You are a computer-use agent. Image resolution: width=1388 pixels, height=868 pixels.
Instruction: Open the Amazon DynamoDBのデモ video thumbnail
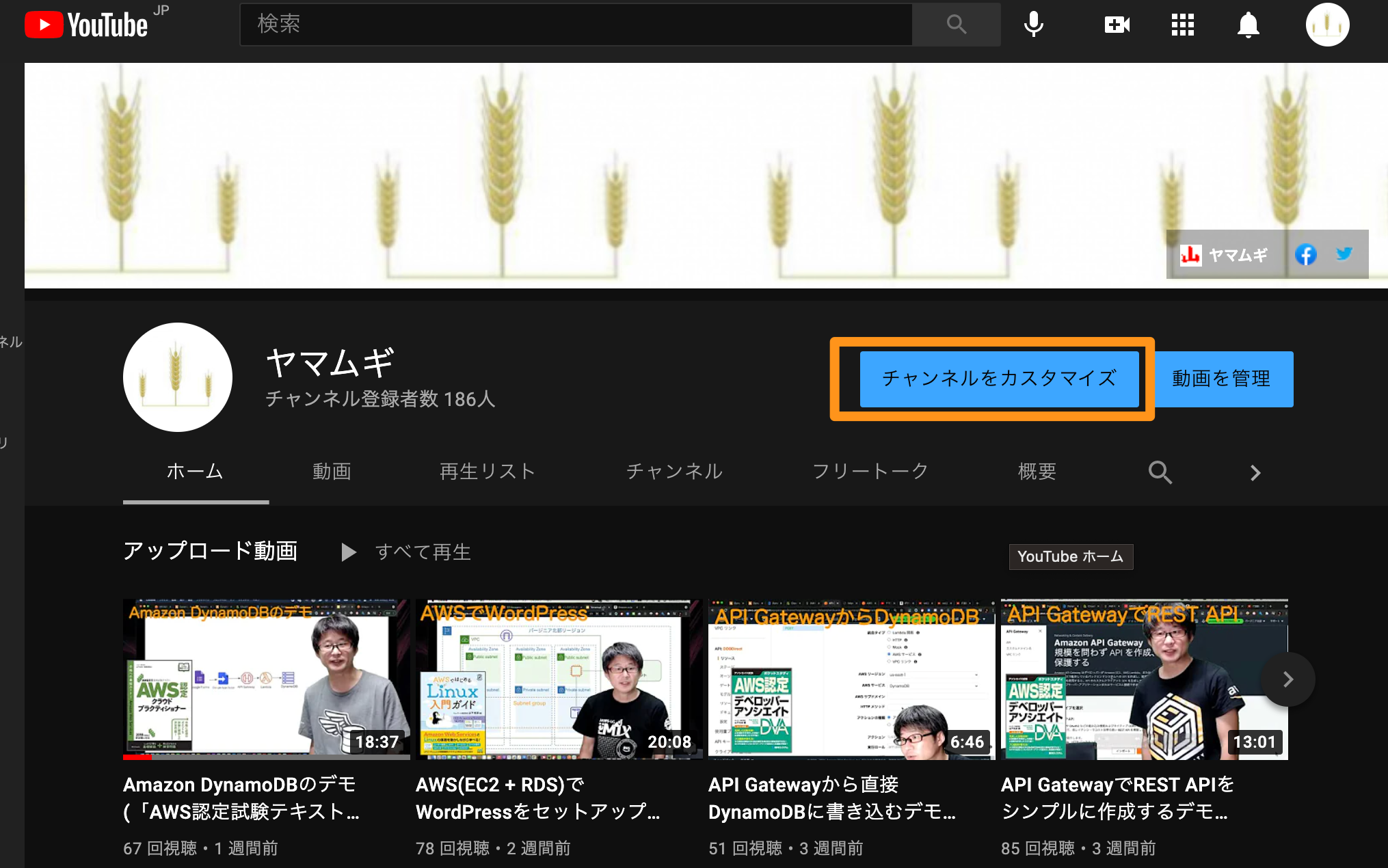pos(267,679)
